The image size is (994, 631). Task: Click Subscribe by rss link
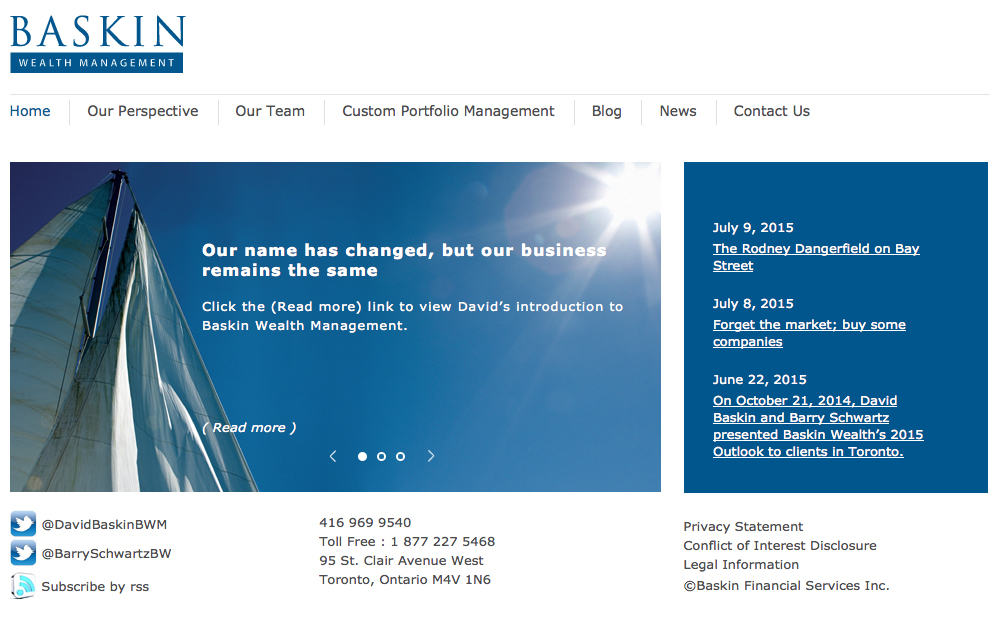[x=95, y=587]
